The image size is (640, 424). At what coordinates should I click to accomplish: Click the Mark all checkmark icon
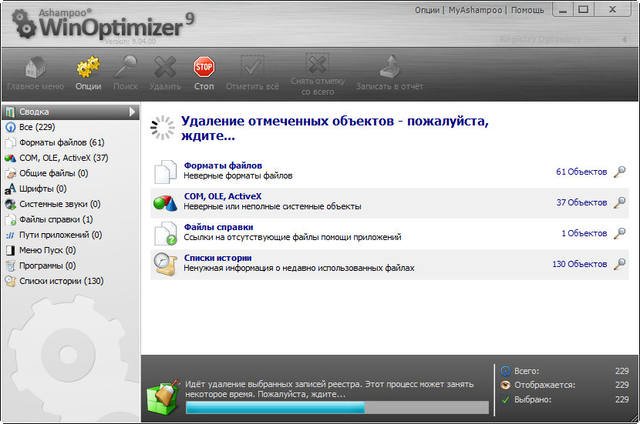click(252, 66)
